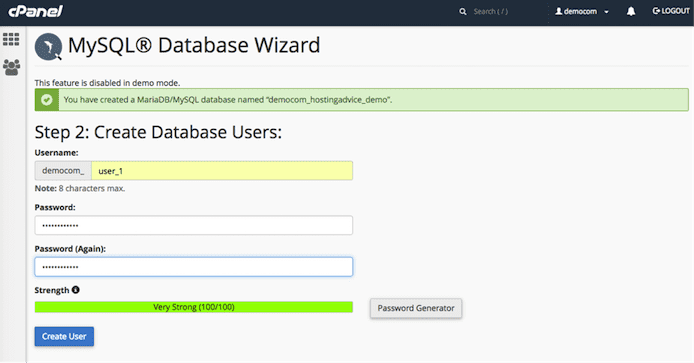Click the MySQL Database Wizard page icon
This screenshot has width=694, height=363.
pos(48,46)
